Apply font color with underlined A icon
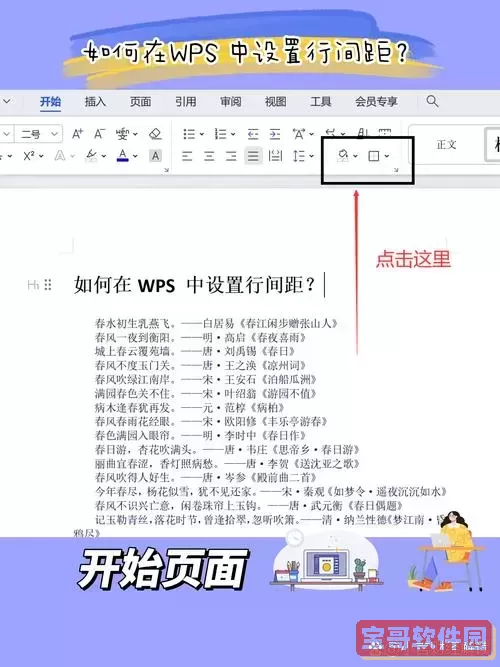500x667 pixels. click(123, 156)
